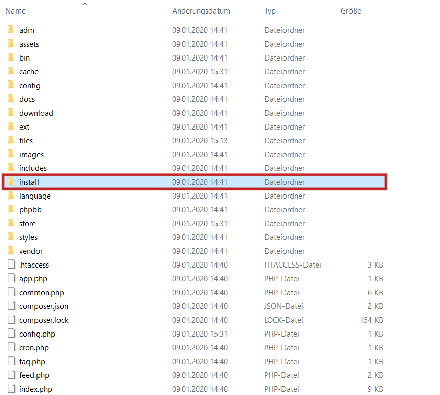Click the 2 KB size of composer.json
Viewport: 440px width, 395px height.
point(375,306)
